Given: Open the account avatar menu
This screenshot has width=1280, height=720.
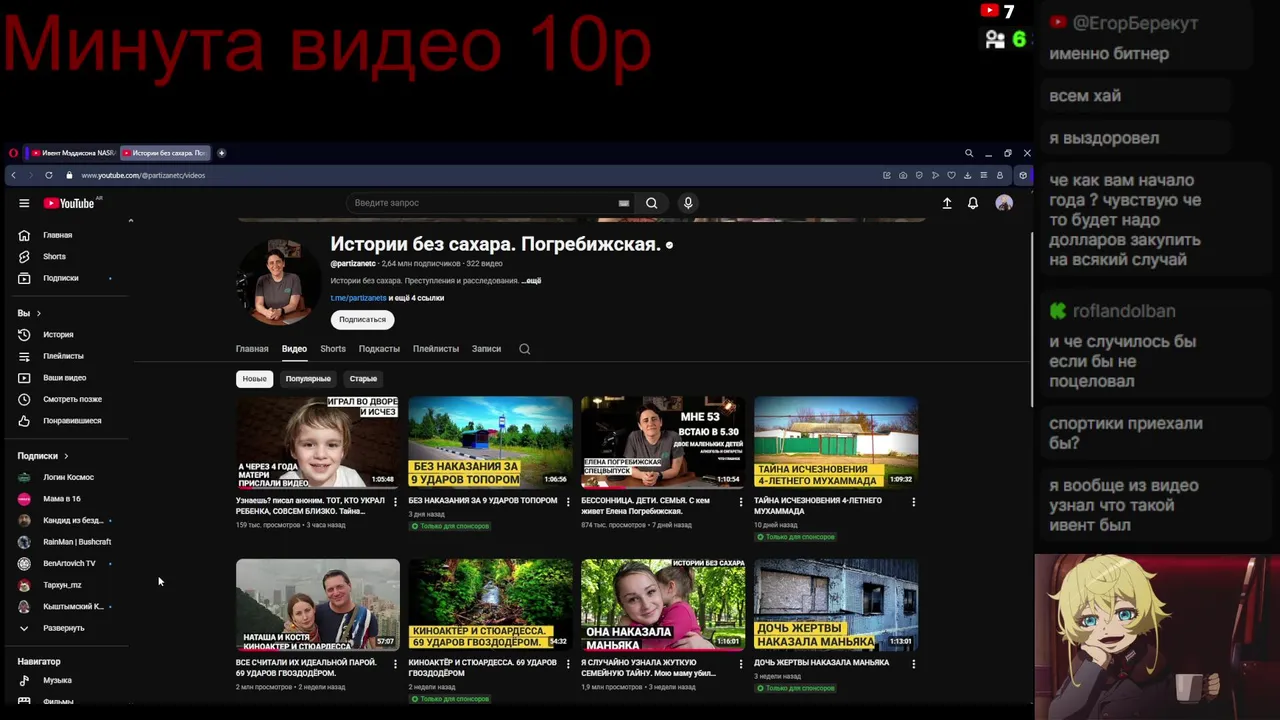Looking at the screenshot, I should click(1004, 203).
